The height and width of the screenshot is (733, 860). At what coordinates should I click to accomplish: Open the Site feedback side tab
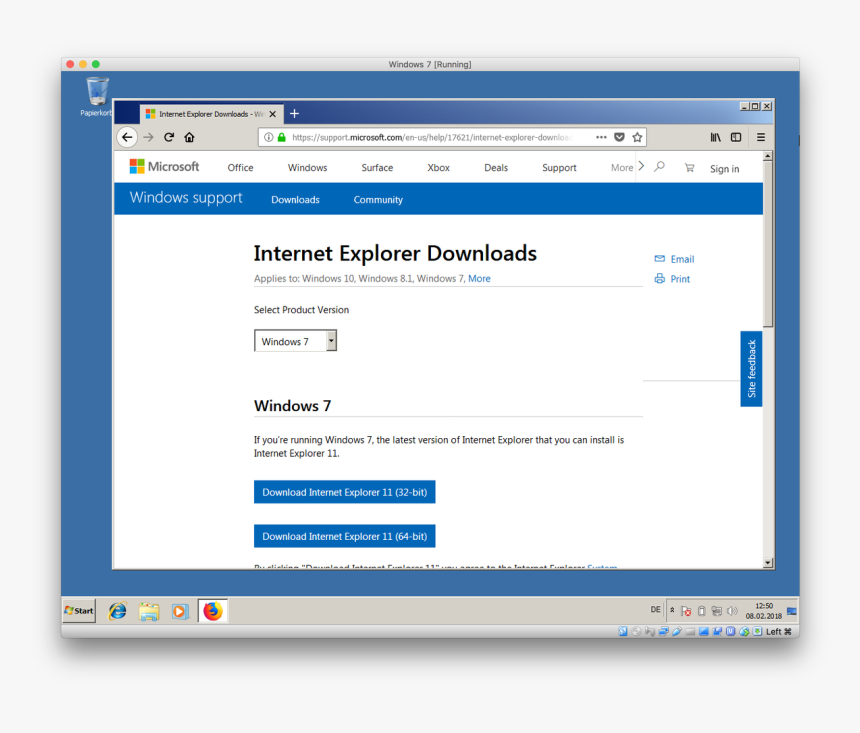[x=751, y=369]
